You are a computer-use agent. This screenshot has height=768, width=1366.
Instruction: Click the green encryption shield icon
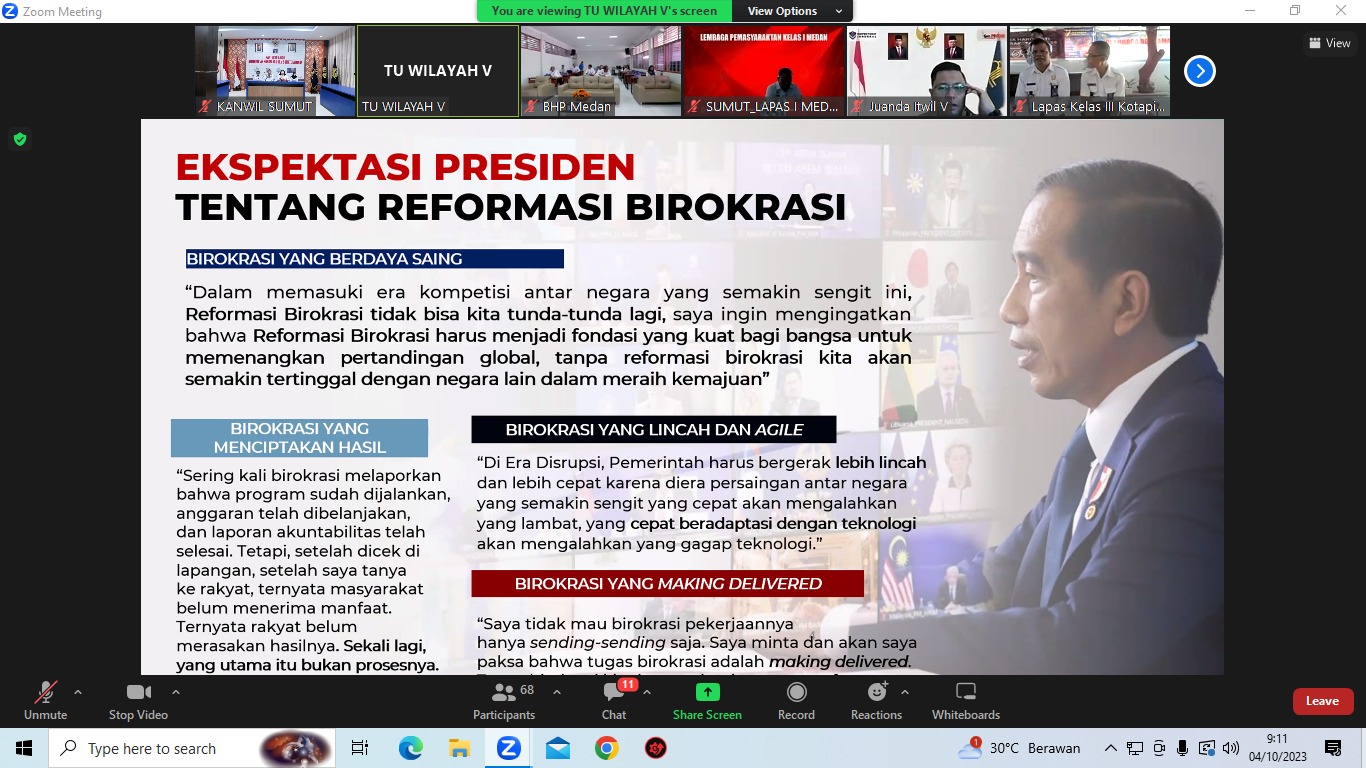point(19,139)
